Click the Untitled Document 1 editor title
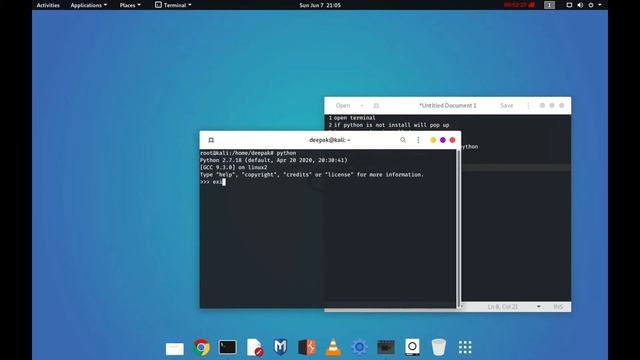The height and width of the screenshot is (360, 640). pyautogui.click(x=448, y=105)
